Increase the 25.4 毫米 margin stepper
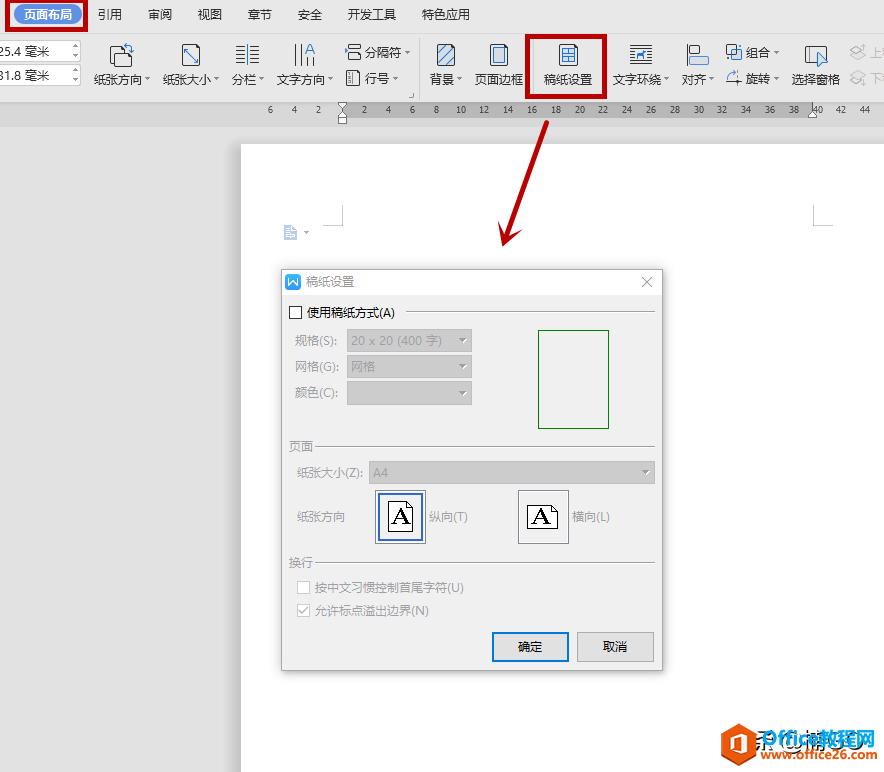 click(x=76, y=46)
